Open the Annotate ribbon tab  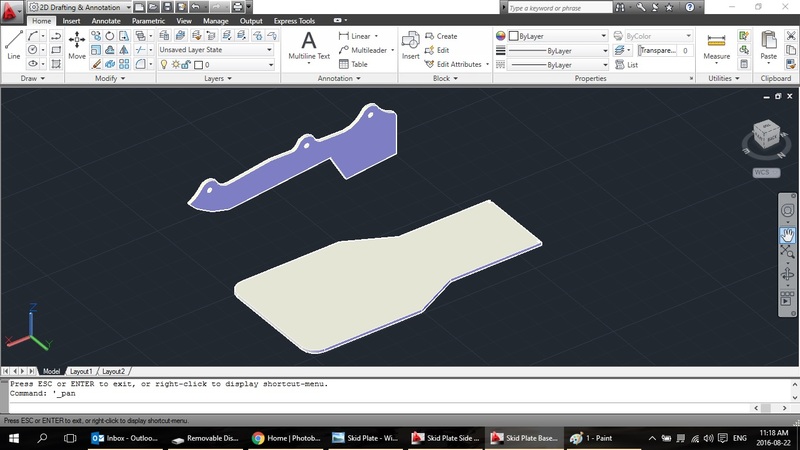point(106,21)
